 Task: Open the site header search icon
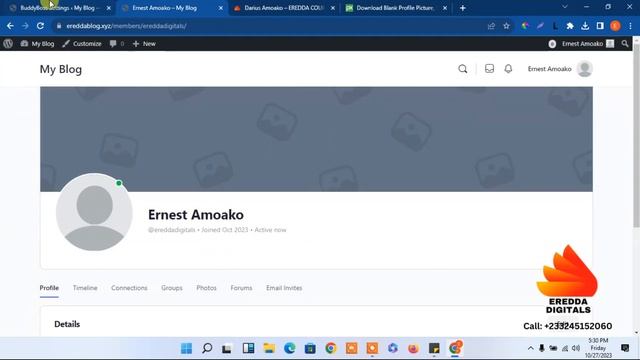pos(462,69)
